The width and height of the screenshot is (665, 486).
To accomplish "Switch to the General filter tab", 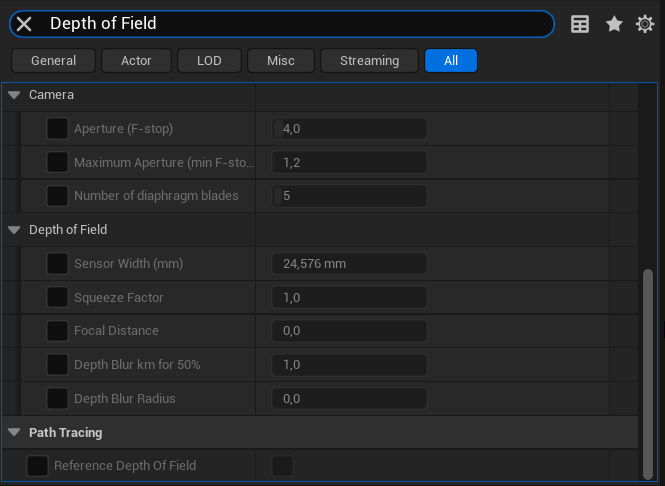I will pos(53,61).
